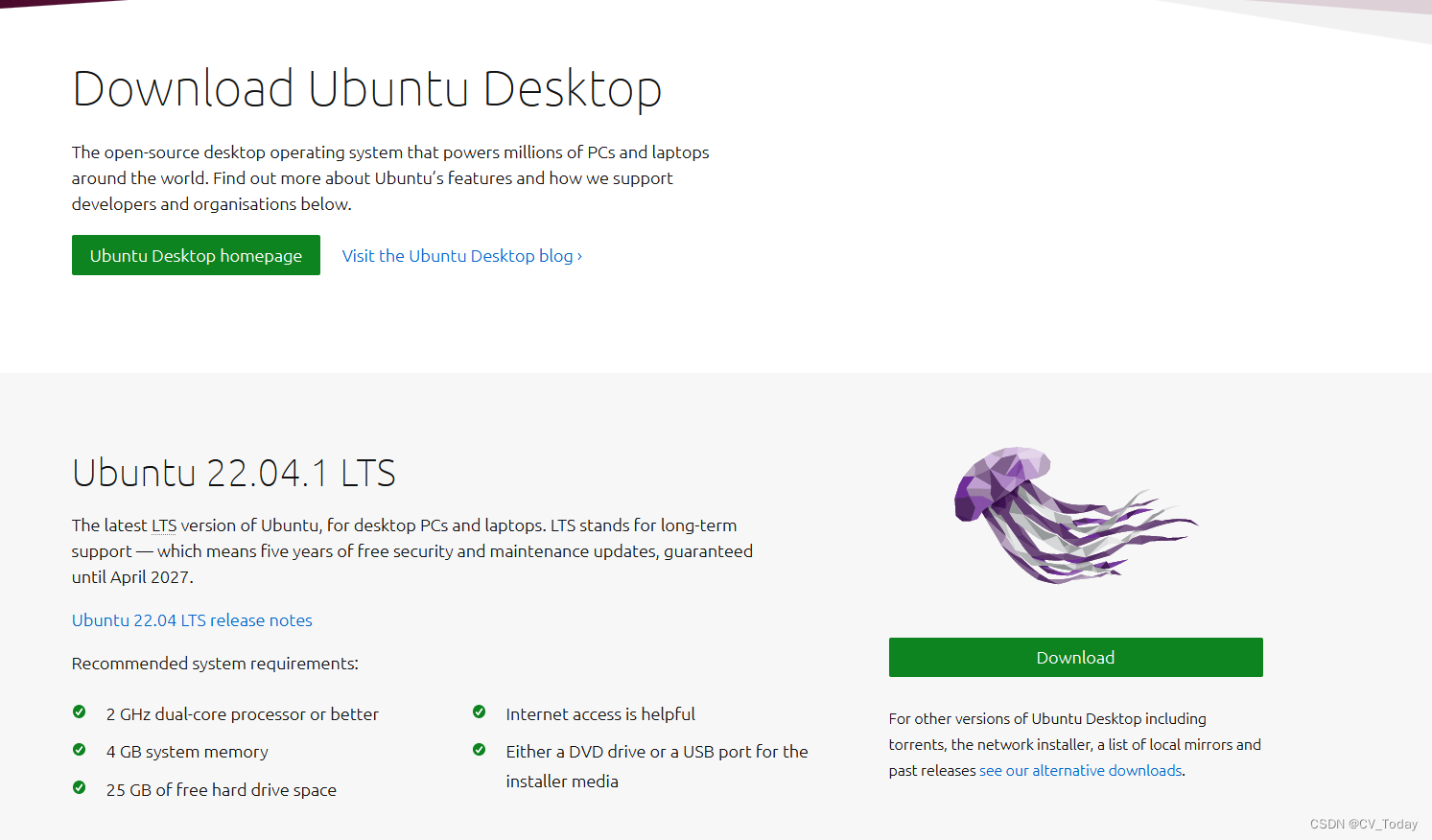The image size is (1432, 840).
Task: Click the purple jellyfish mascot image
Action: (x=1075, y=515)
